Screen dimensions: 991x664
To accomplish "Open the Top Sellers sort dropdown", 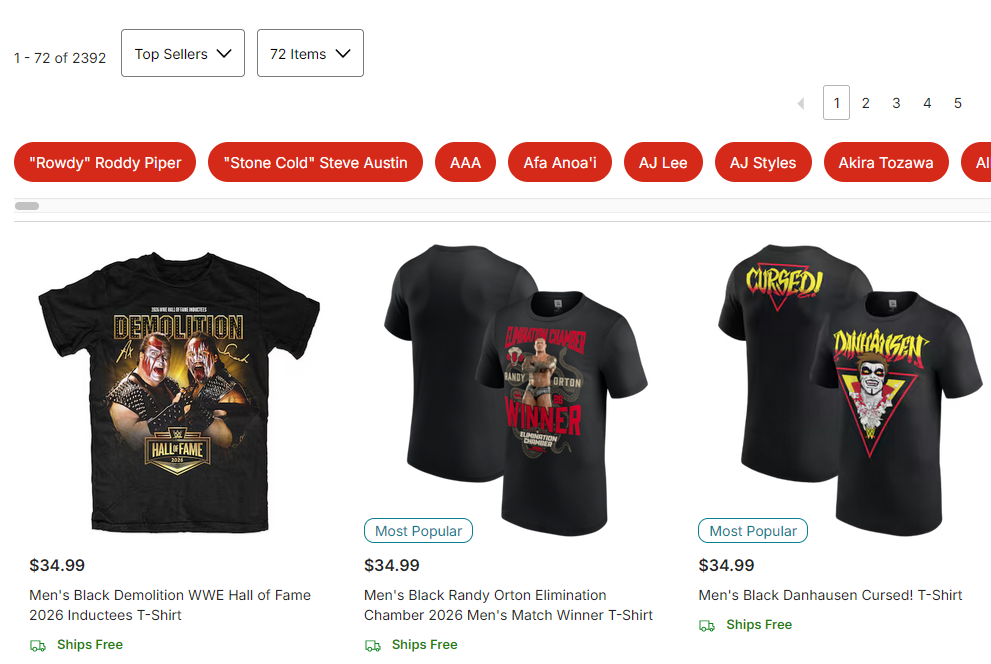I will [x=183, y=53].
